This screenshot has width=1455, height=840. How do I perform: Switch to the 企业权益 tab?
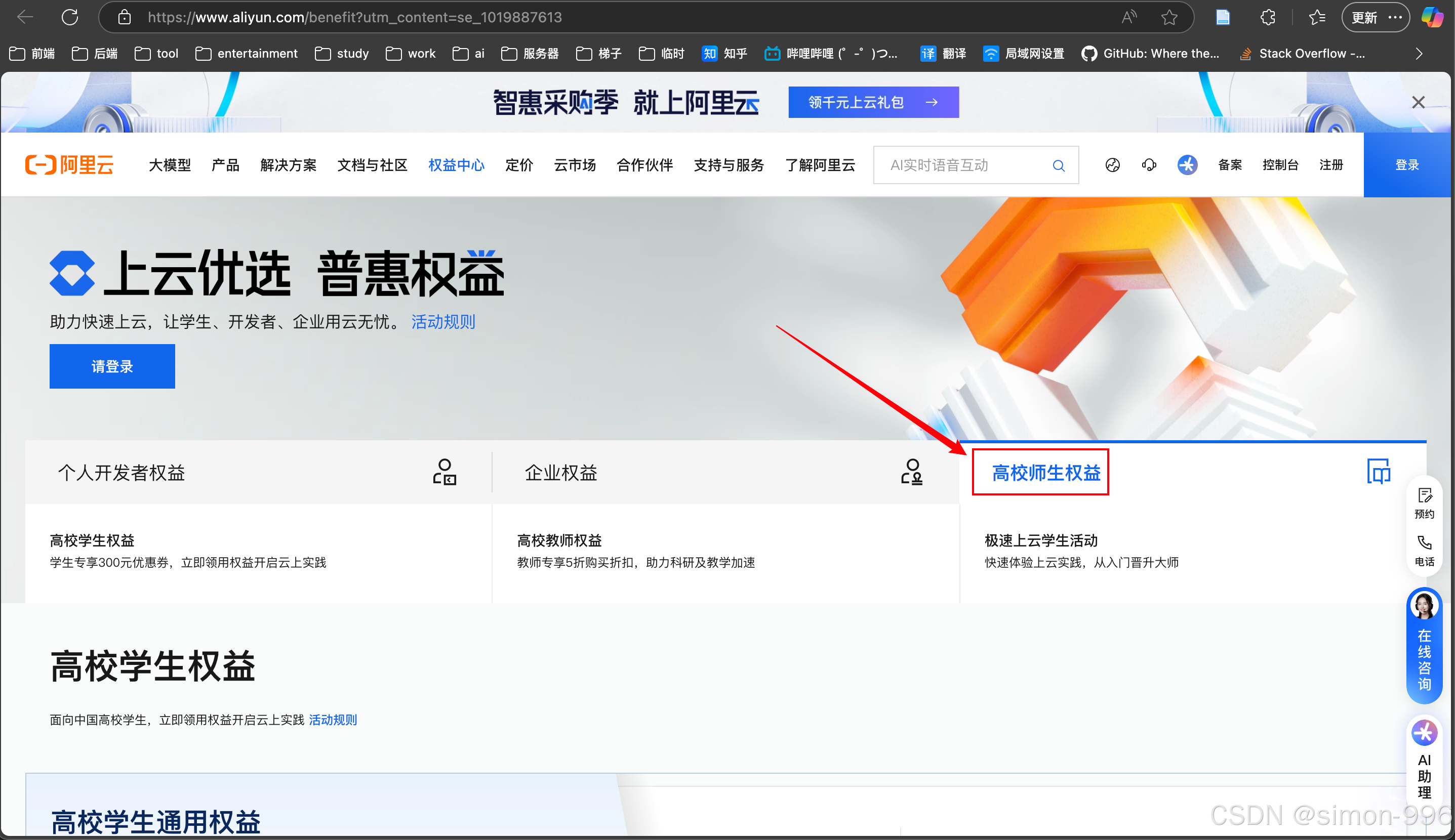click(725, 473)
